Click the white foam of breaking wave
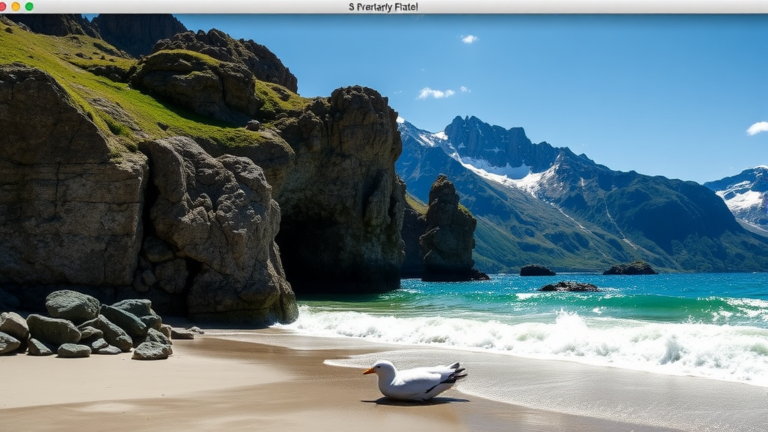The height and width of the screenshot is (432, 768). tap(560, 335)
